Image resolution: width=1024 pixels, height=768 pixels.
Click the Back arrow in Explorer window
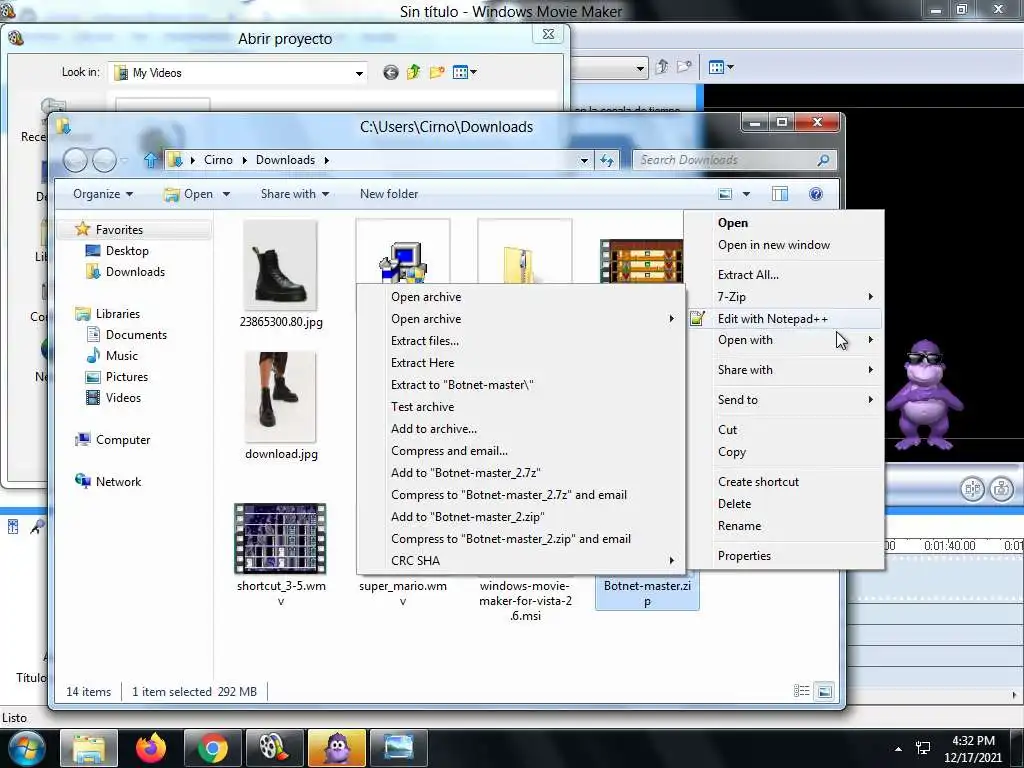tap(75, 160)
